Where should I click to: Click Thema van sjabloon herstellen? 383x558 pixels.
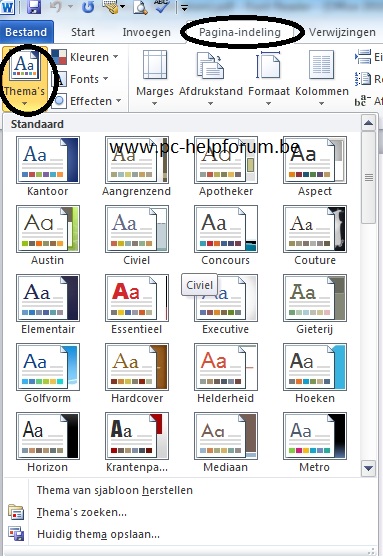coord(114,490)
